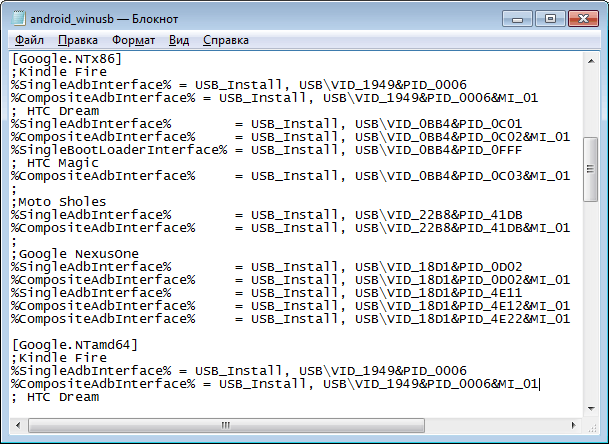Image resolution: width=610 pixels, height=446 pixels.
Task: Click the first ;Kindle Fire comment line
Action: pyautogui.click(x=59, y=72)
